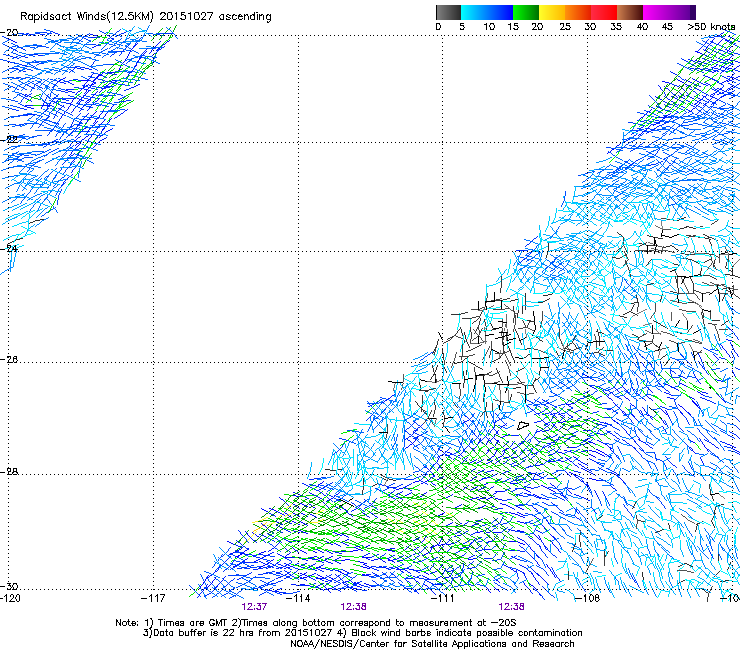Click the title text Rapidscat Winds(12.5KM)

[x=87, y=17]
